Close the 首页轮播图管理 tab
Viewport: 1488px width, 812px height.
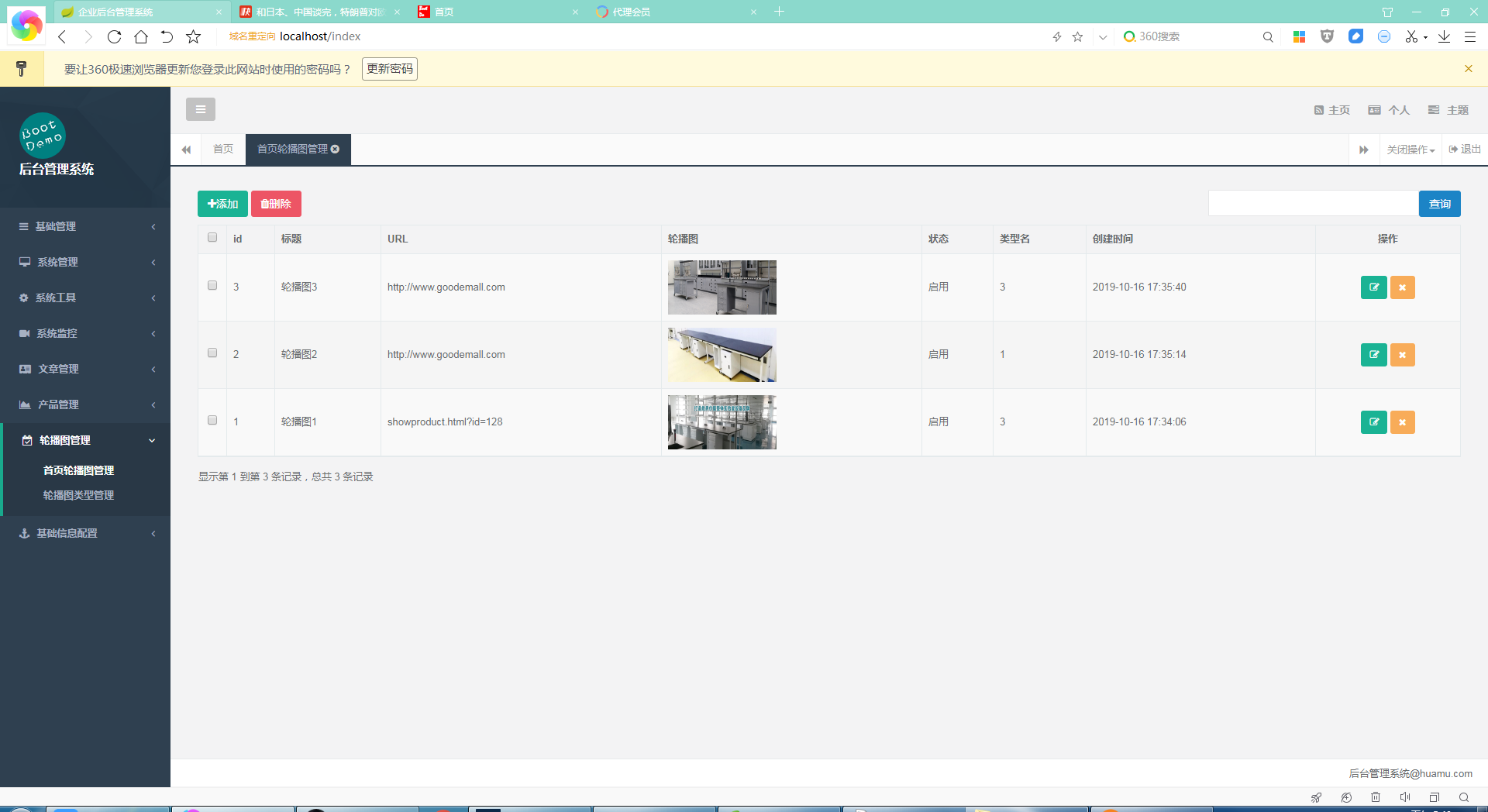point(335,149)
